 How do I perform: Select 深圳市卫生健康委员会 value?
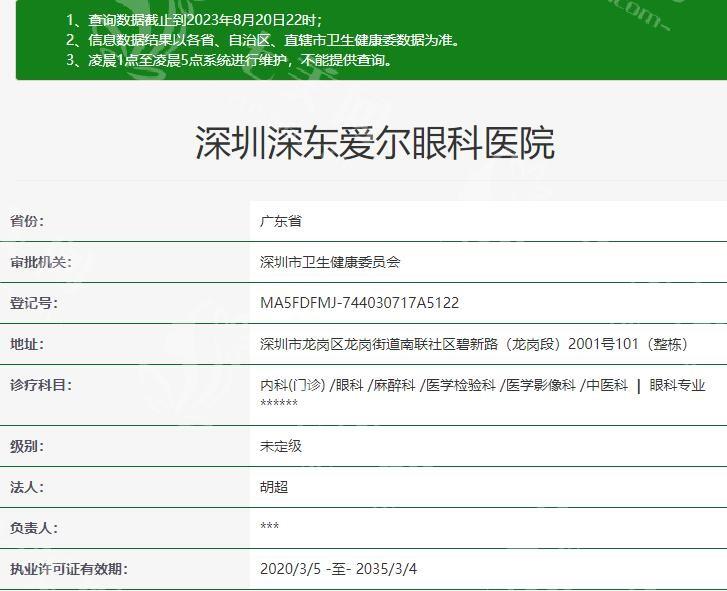click(x=330, y=262)
